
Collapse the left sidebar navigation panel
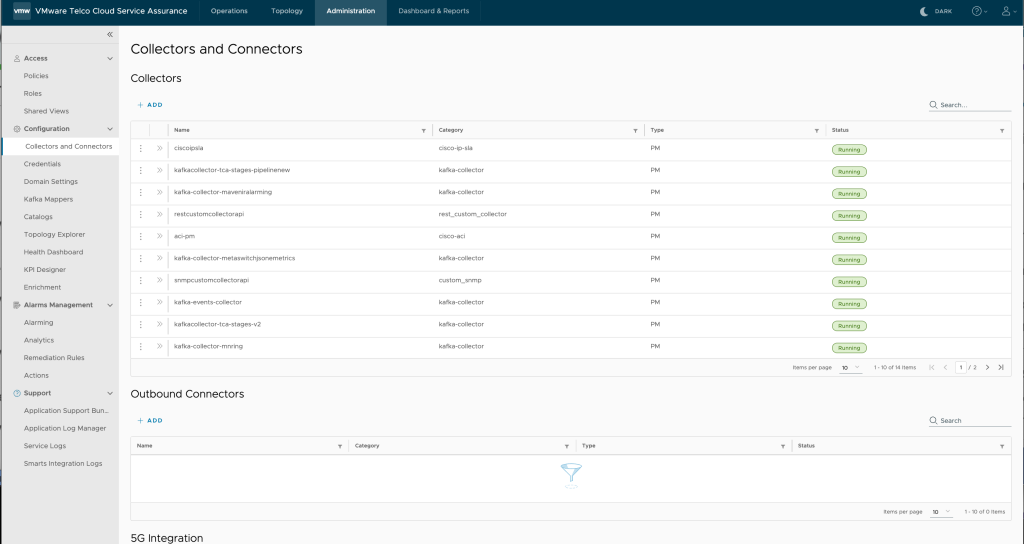[110, 35]
